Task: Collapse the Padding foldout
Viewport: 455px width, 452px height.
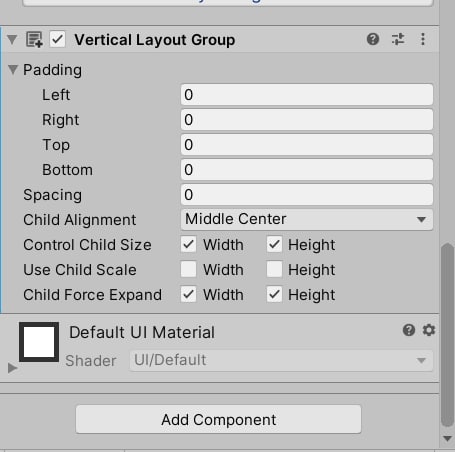Action: pyautogui.click(x=13, y=70)
